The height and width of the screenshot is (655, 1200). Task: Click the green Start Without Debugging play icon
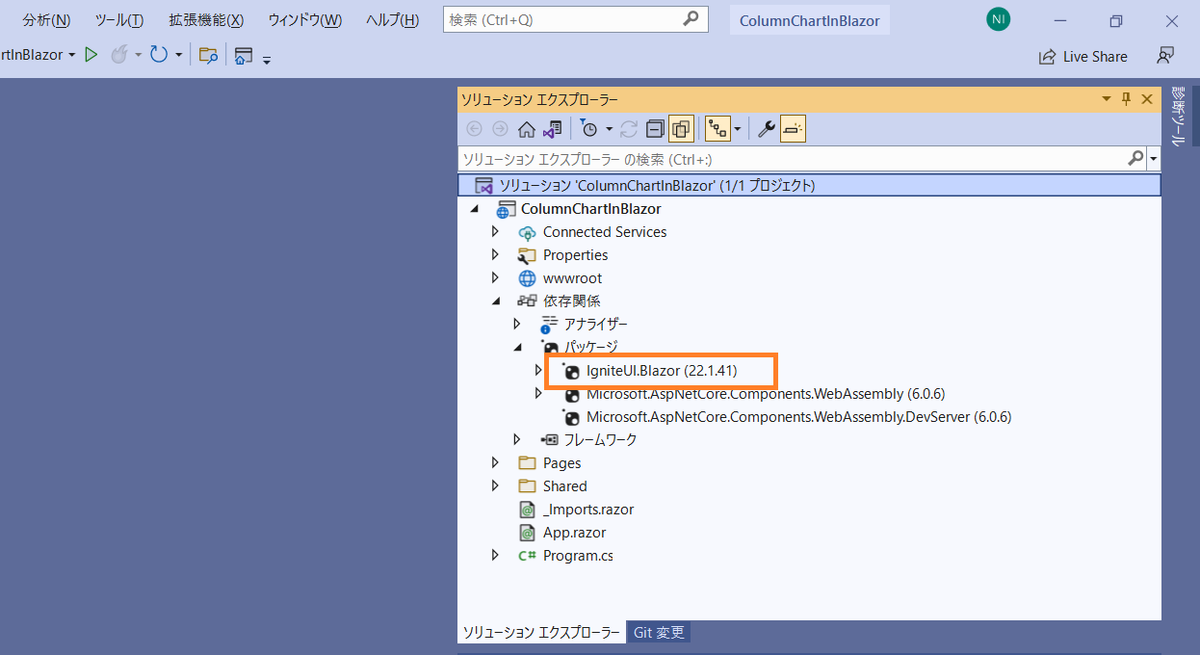[91, 55]
